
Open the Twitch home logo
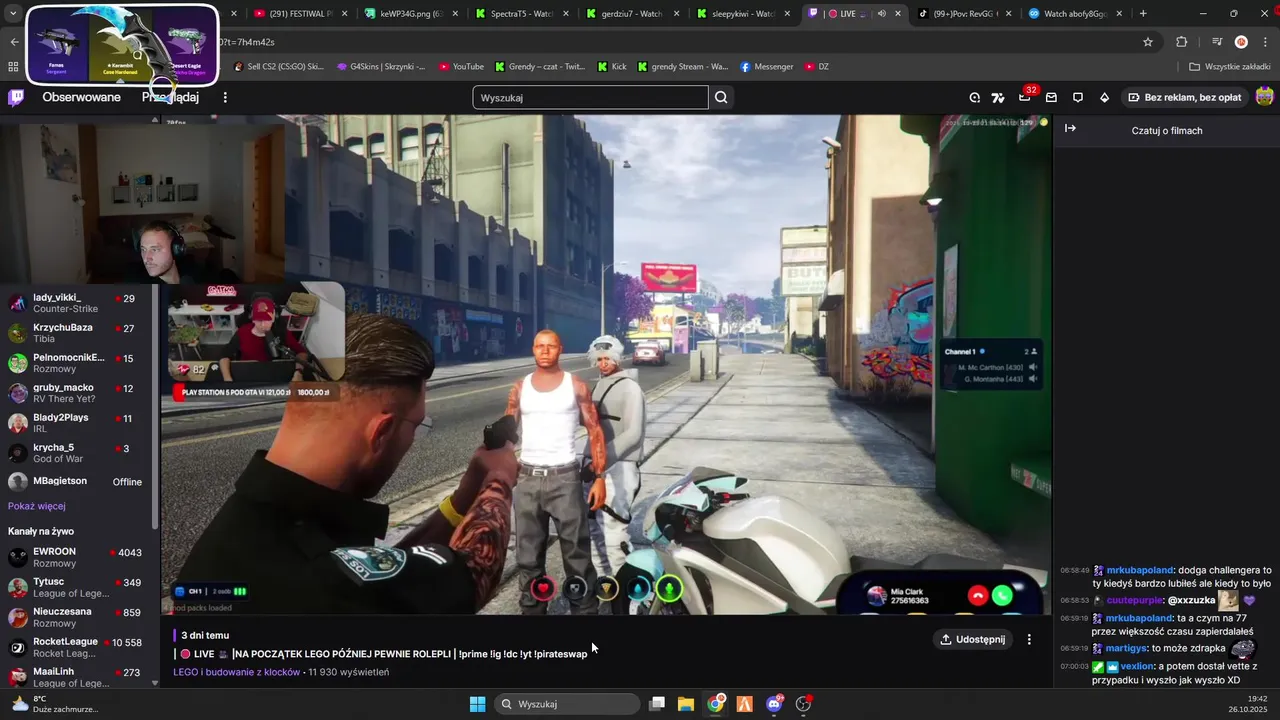click(16, 97)
